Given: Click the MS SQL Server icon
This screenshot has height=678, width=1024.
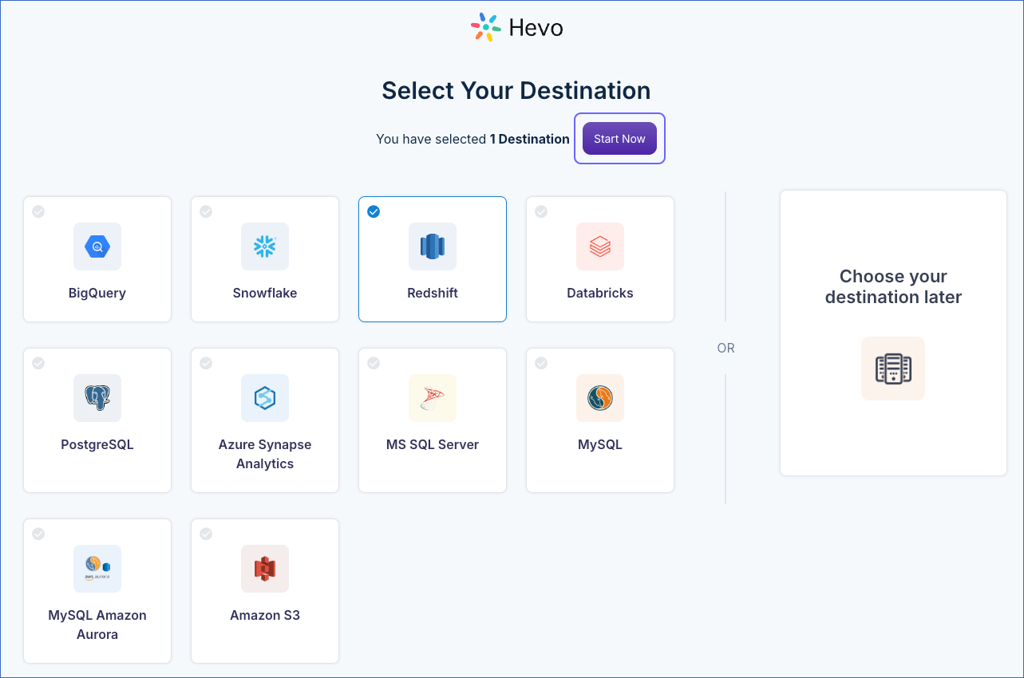Looking at the screenshot, I should [x=432, y=398].
